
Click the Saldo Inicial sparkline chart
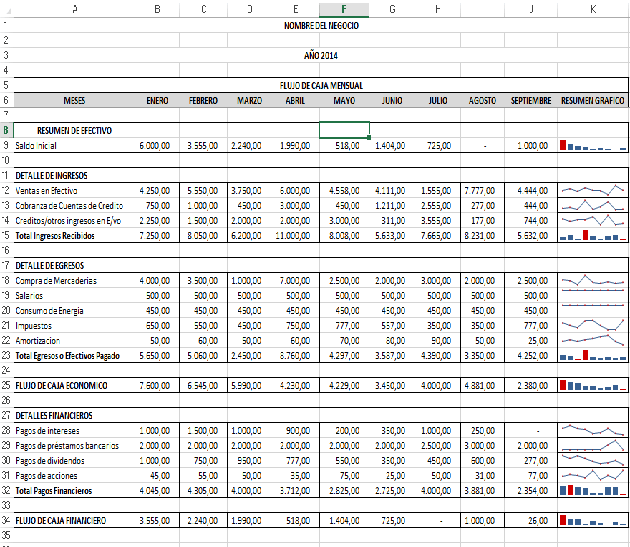[593, 145]
